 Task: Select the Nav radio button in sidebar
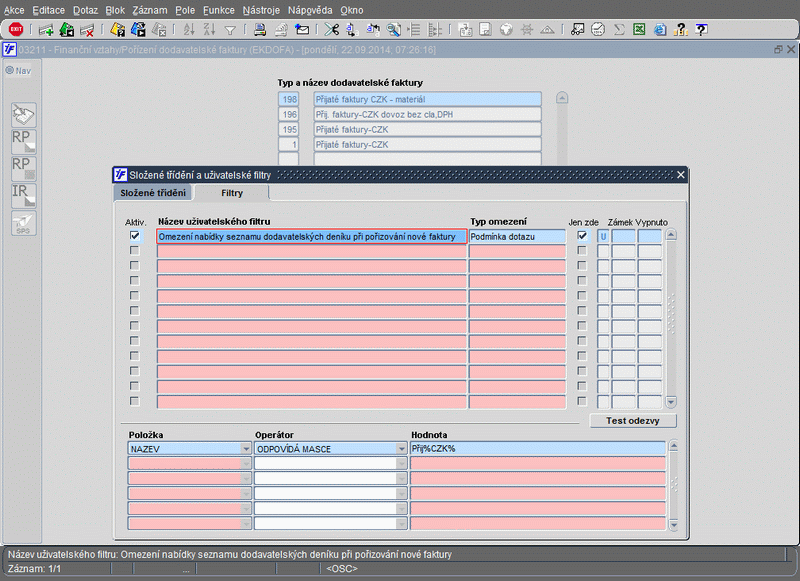[10, 70]
